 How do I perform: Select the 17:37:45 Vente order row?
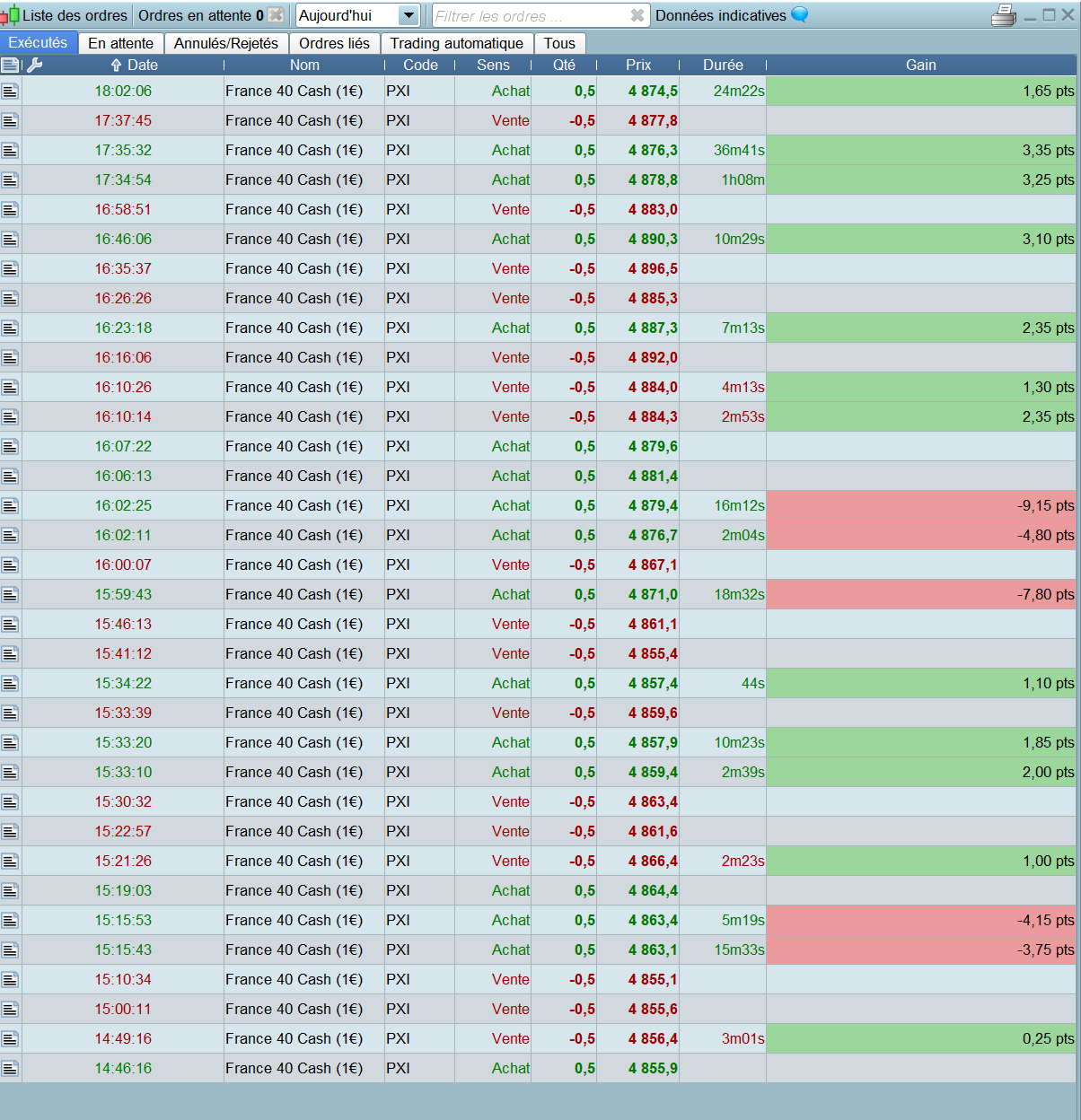pyautogui.click(x=303, y=120)
